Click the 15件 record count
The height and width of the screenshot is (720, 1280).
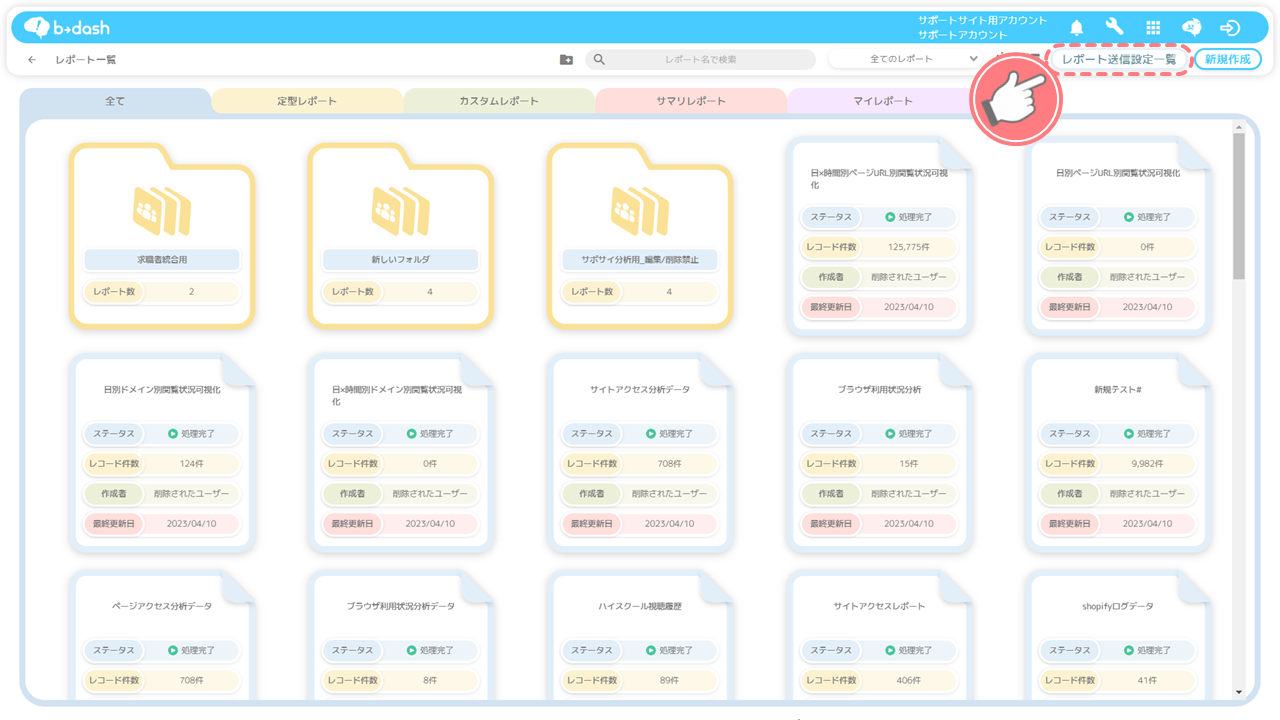[908, 464]
